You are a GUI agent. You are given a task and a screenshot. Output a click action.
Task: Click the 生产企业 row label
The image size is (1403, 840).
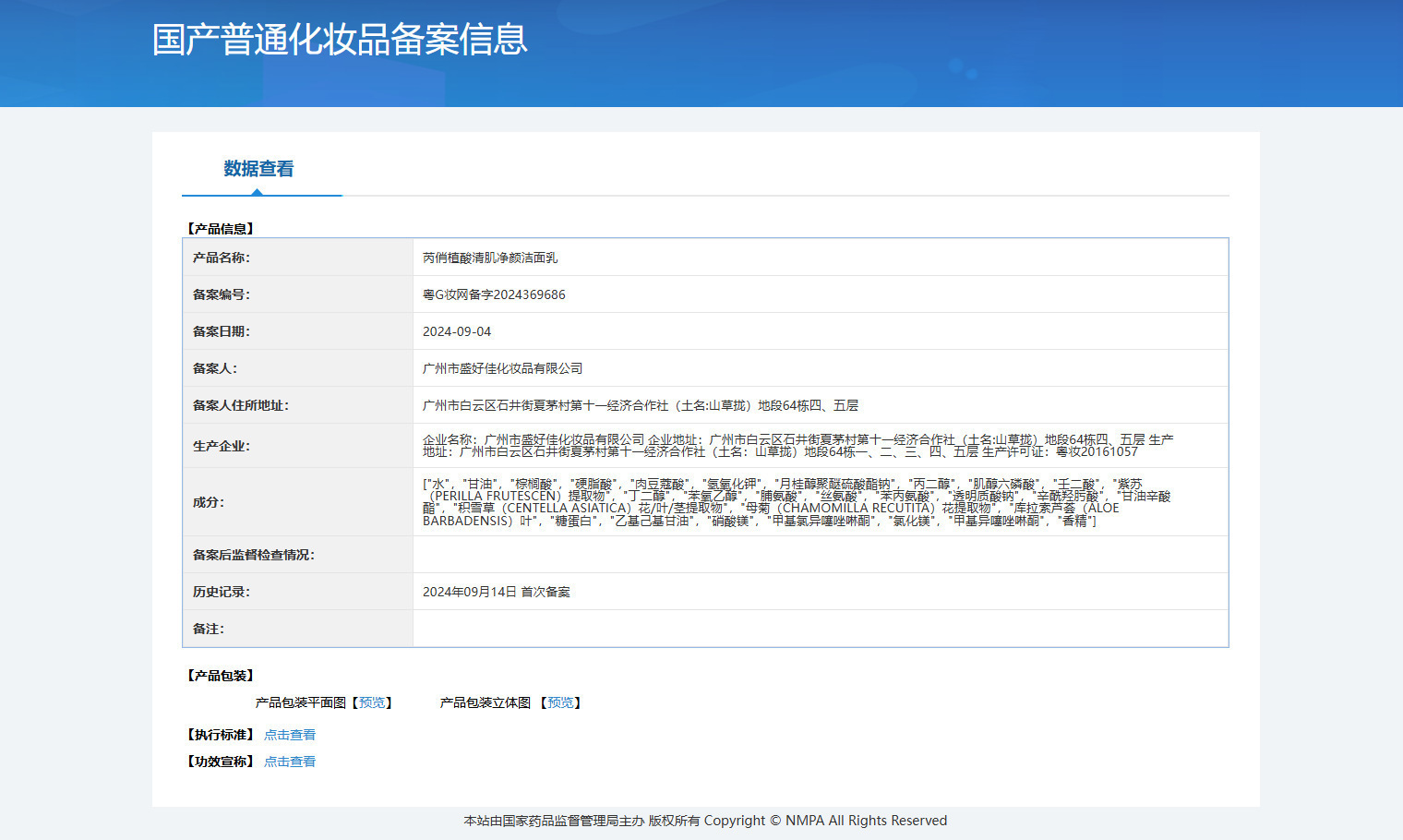point(222,446)
